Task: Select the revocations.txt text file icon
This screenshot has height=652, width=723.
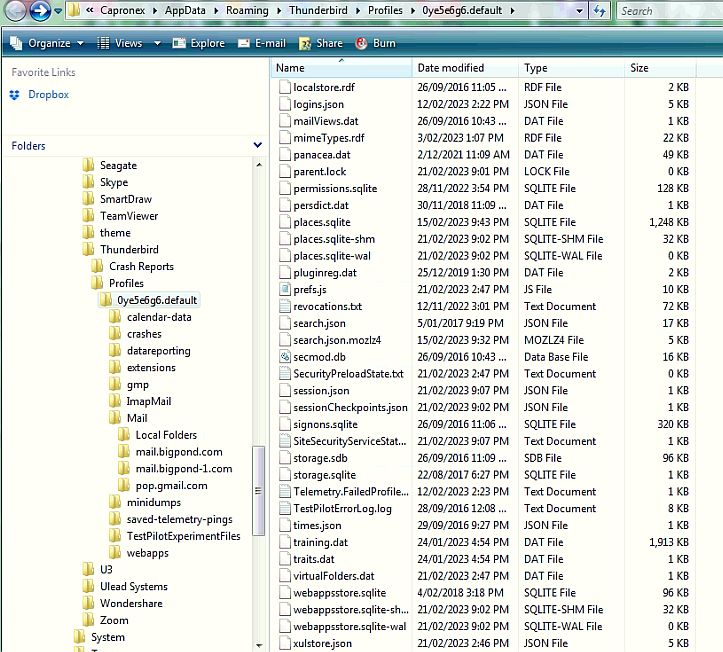Action: (x=285, y=306)
